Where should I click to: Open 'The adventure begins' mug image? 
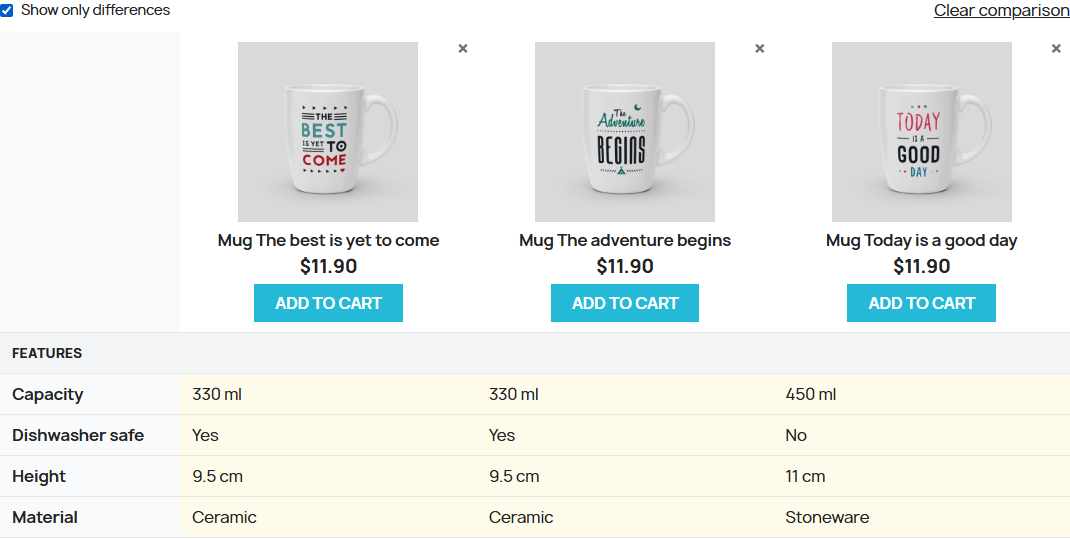[625, 132]
